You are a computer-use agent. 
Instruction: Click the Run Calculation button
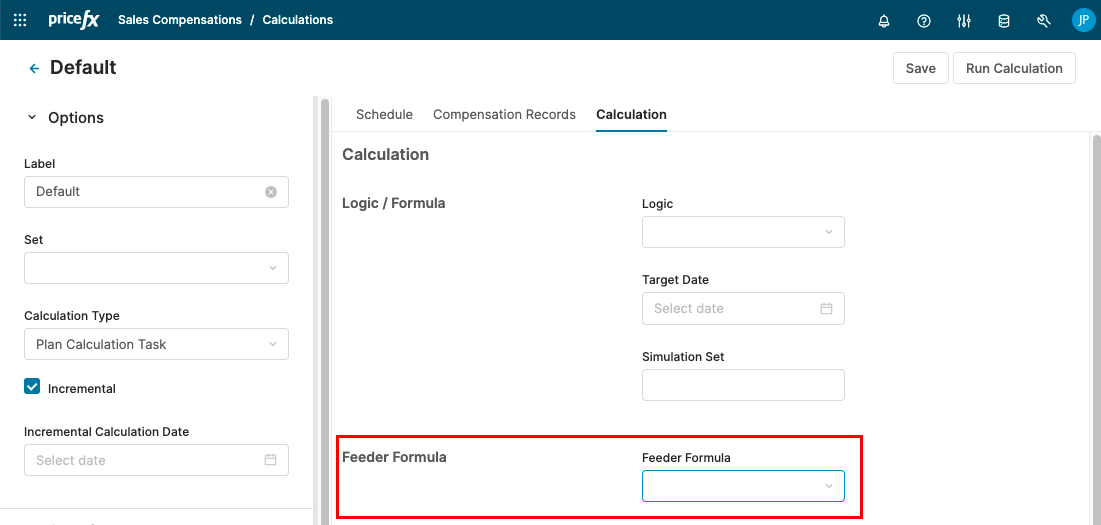(x=1014, y=68)
